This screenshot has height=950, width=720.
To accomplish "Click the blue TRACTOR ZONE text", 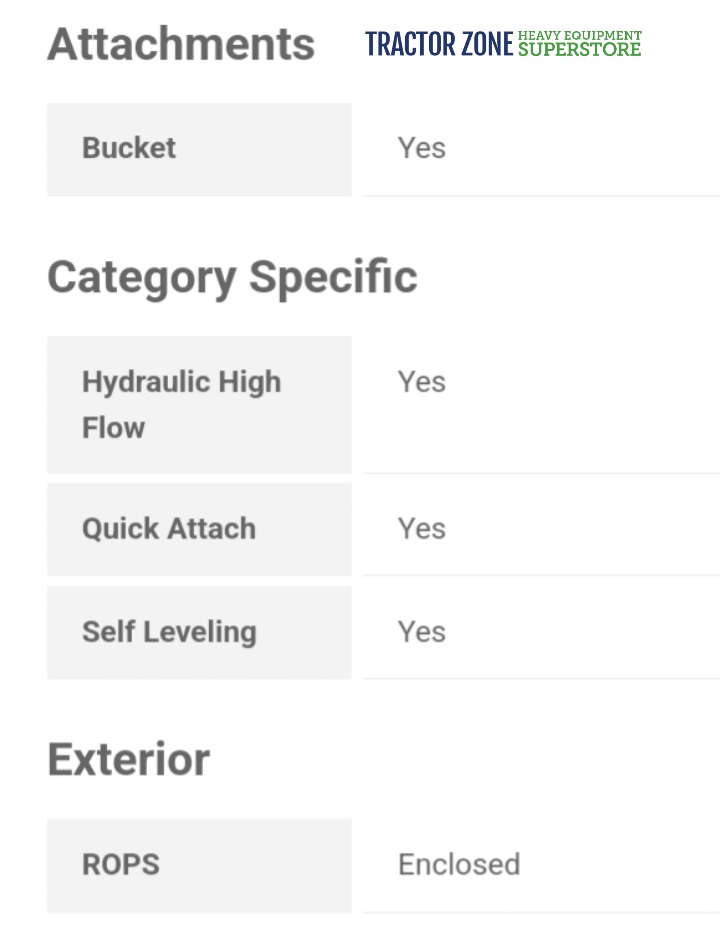I will point(439,44).
